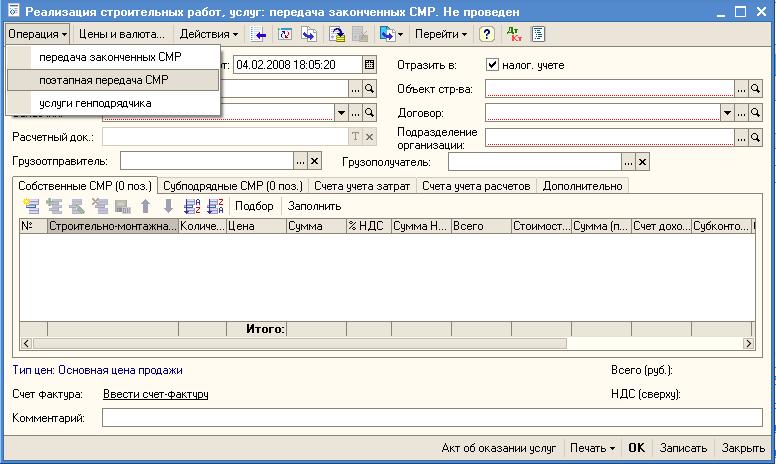Click the move row up arrow icon
This screenshot has width=776, height=464.
tap(146, 206)
